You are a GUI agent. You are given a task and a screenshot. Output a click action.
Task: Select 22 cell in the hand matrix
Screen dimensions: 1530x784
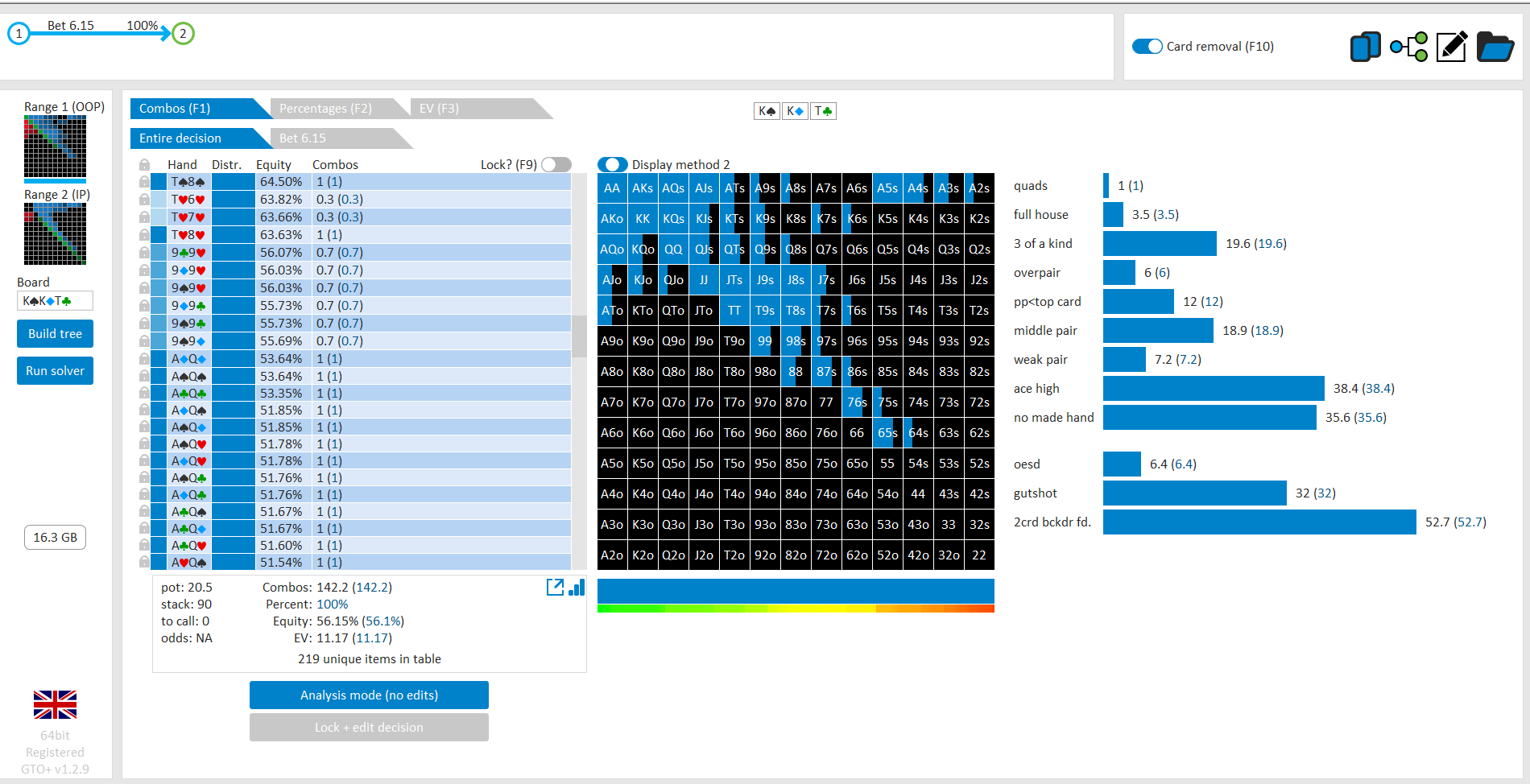pyautogui.click(x=979, y=555)
